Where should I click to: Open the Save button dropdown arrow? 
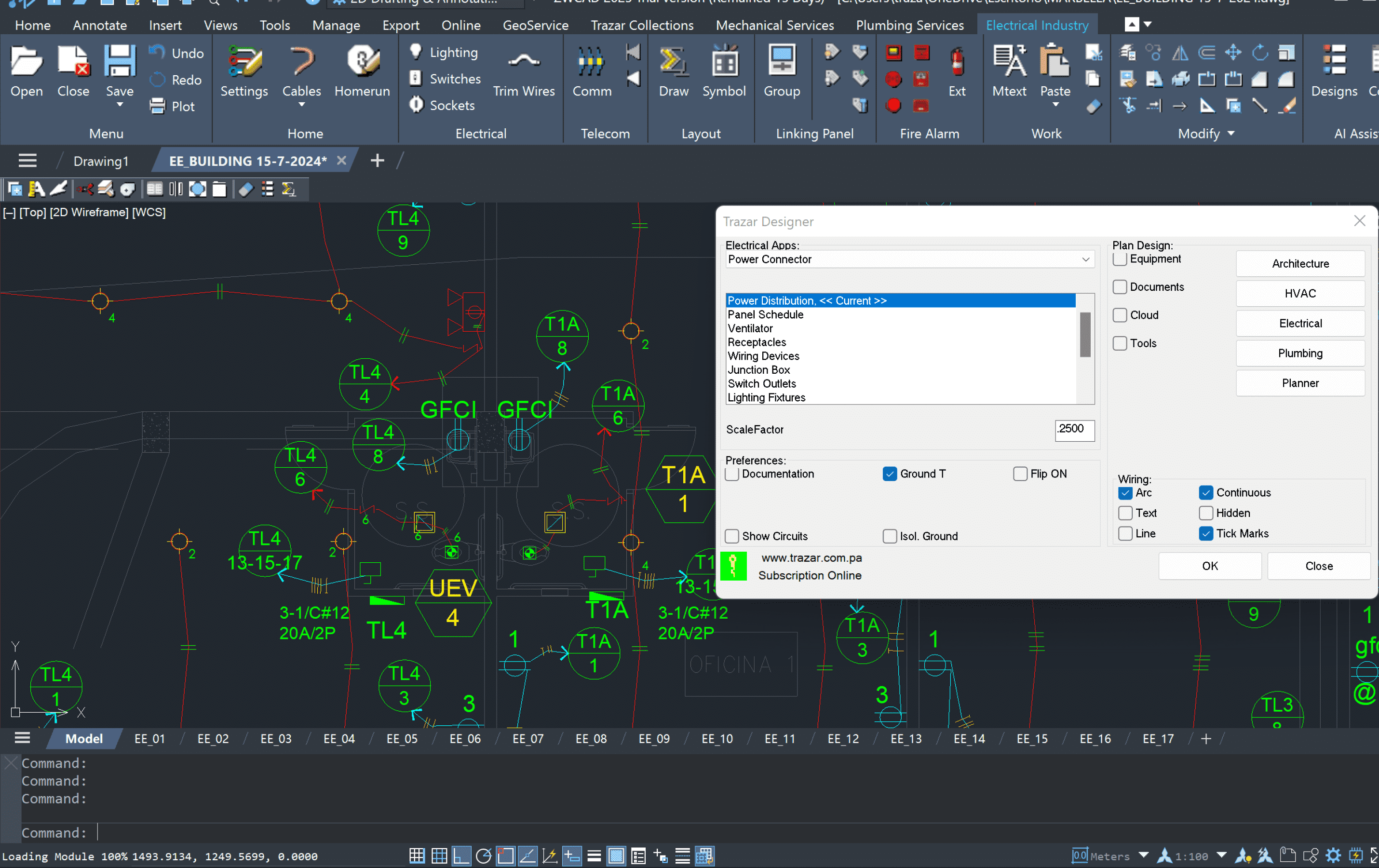120,105
